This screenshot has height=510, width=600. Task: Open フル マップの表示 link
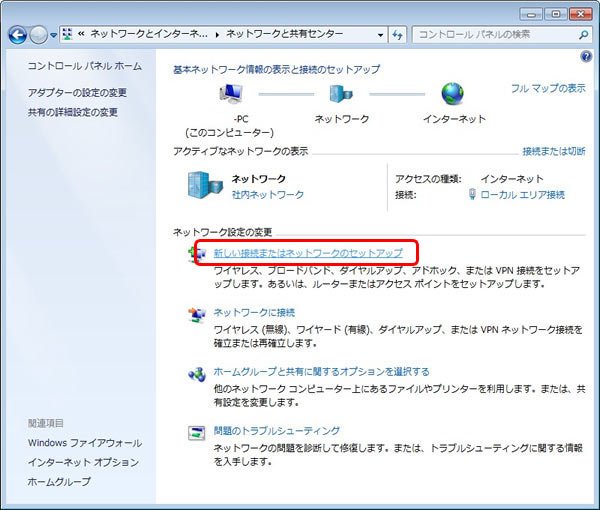[x=548, y=88]
